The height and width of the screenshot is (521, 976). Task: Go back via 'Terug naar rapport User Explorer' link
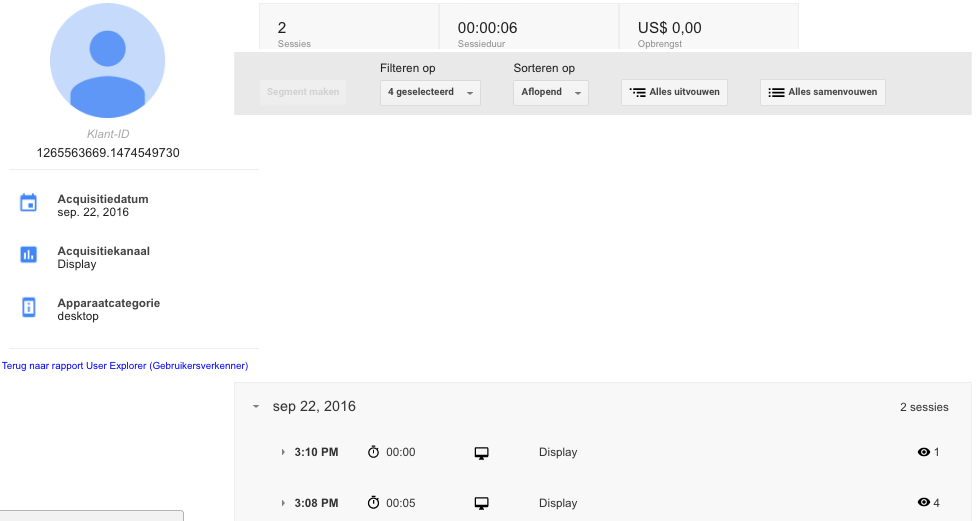coord(125,366)
